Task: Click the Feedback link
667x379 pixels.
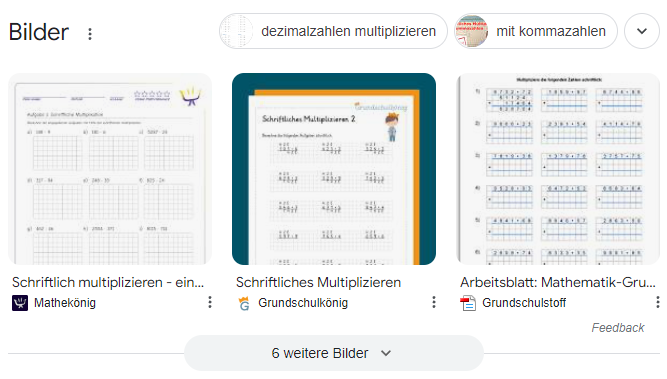Action: coord(618,328)
